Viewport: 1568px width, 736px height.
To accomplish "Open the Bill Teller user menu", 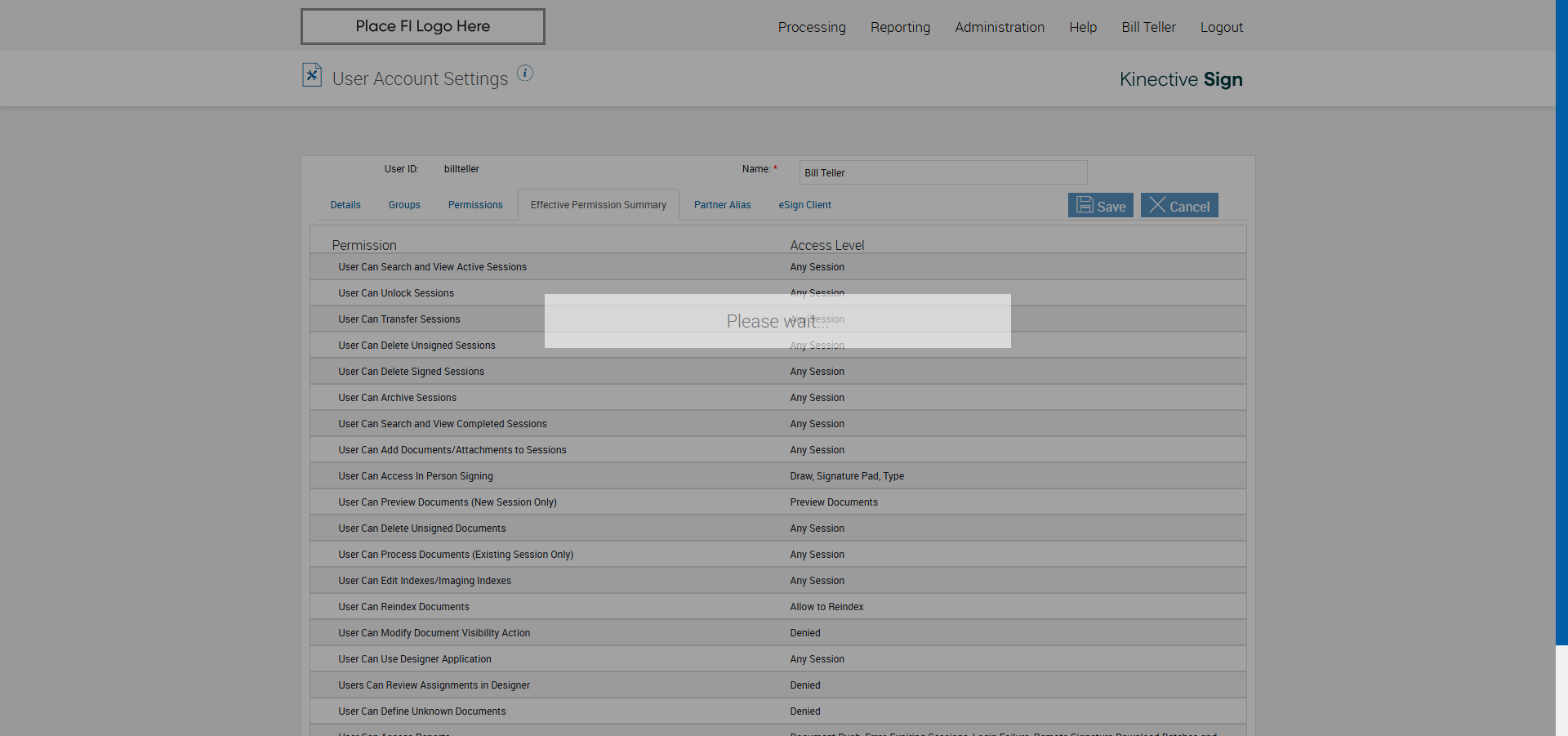I will click(1148, 27).
